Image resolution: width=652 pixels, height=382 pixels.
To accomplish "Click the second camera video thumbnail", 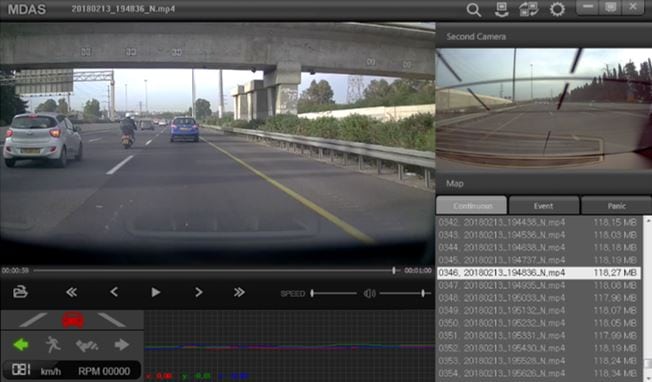I will (x=543, y=109).
